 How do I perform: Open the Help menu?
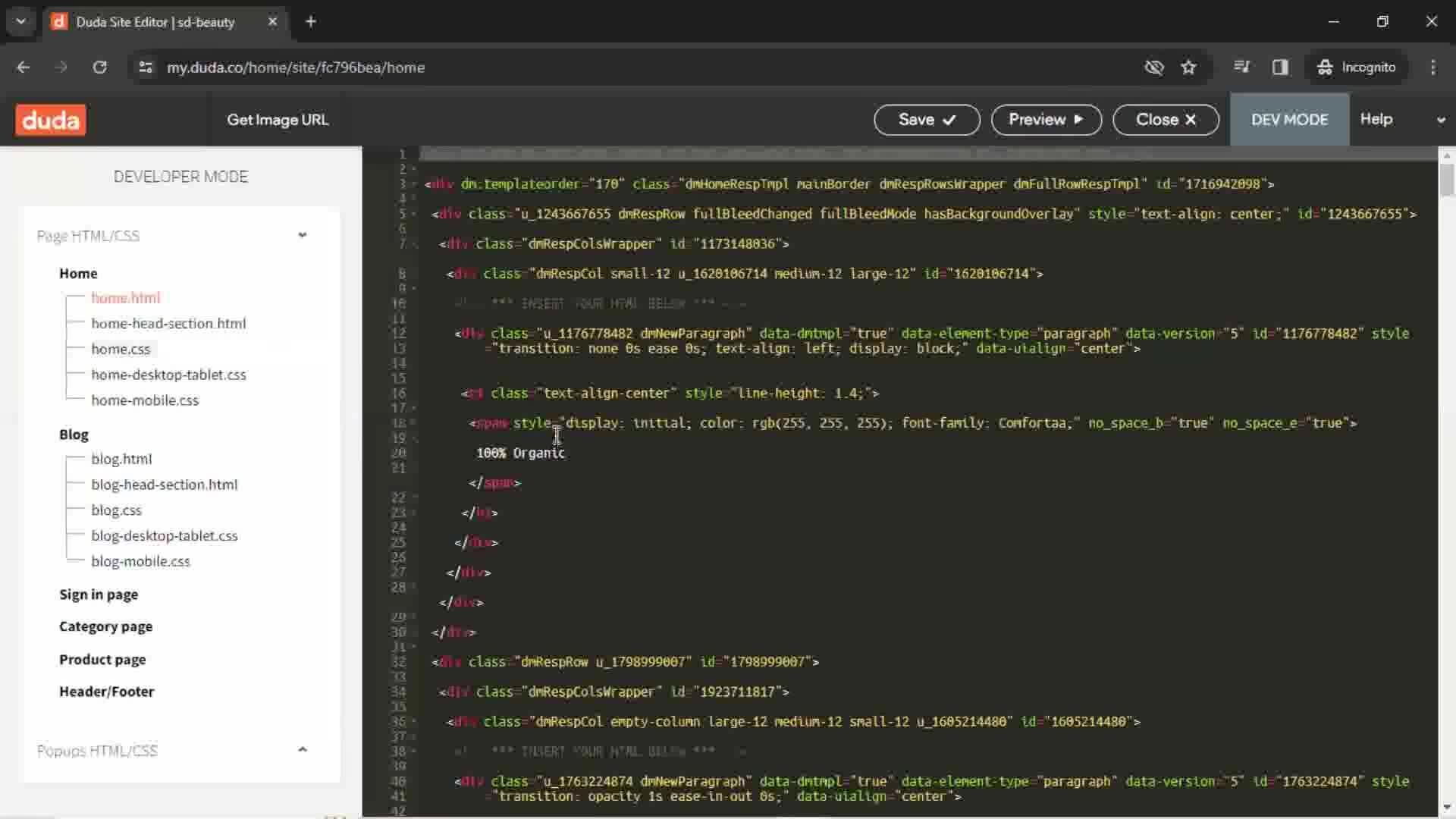tap(1376, 119)
